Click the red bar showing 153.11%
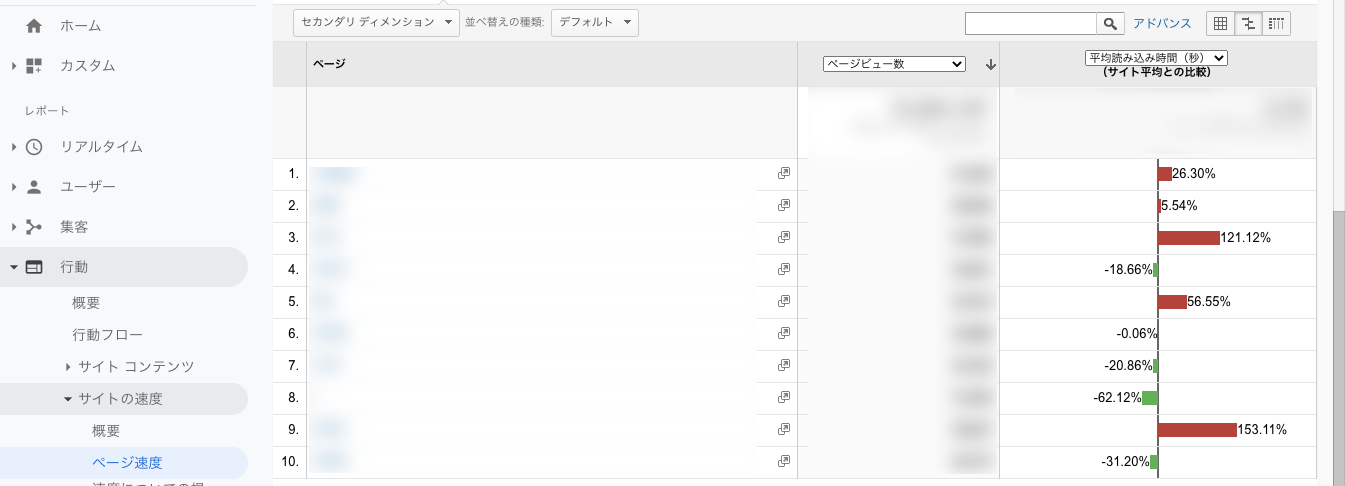The image size is (1345, 486). 1197,430
